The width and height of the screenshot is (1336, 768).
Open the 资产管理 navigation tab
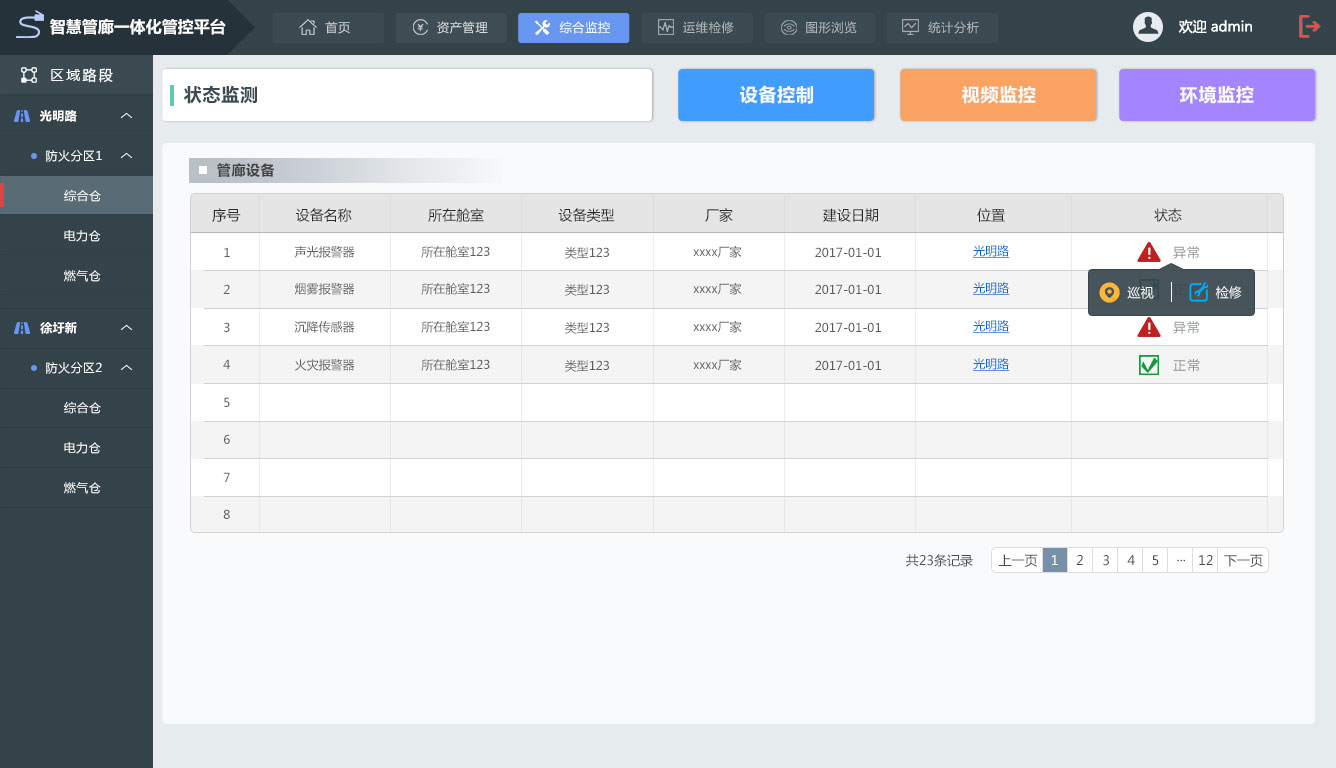[x=451, y=28]
